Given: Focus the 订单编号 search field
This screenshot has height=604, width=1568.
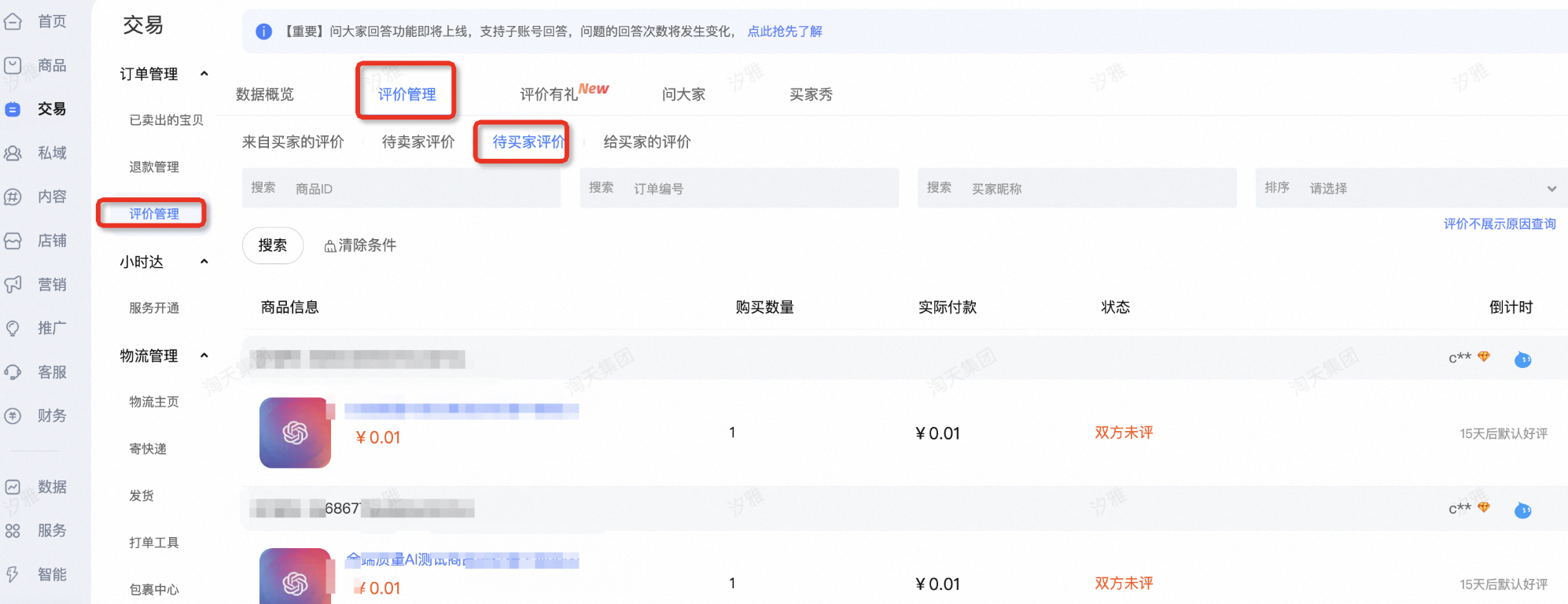Looking at the screenshot, I should (739, 188).
